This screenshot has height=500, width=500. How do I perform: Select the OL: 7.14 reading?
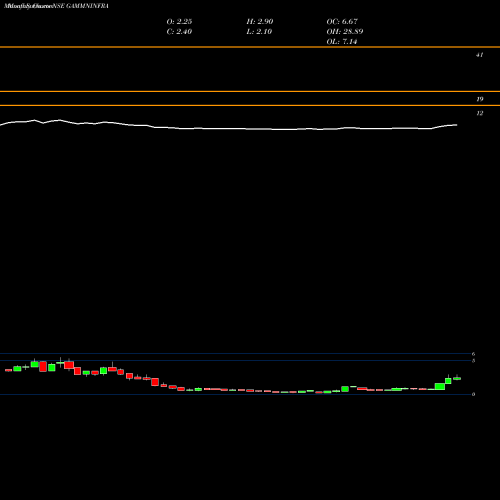(342, 41)
